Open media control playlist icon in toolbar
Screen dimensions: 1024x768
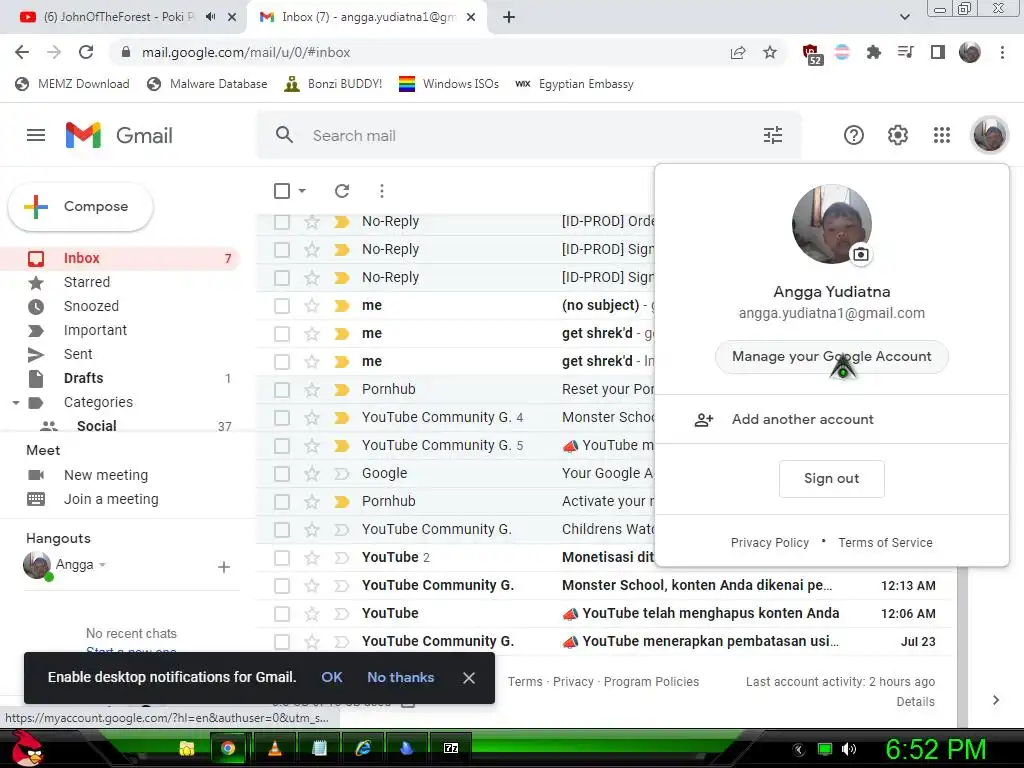click(905, 52)
